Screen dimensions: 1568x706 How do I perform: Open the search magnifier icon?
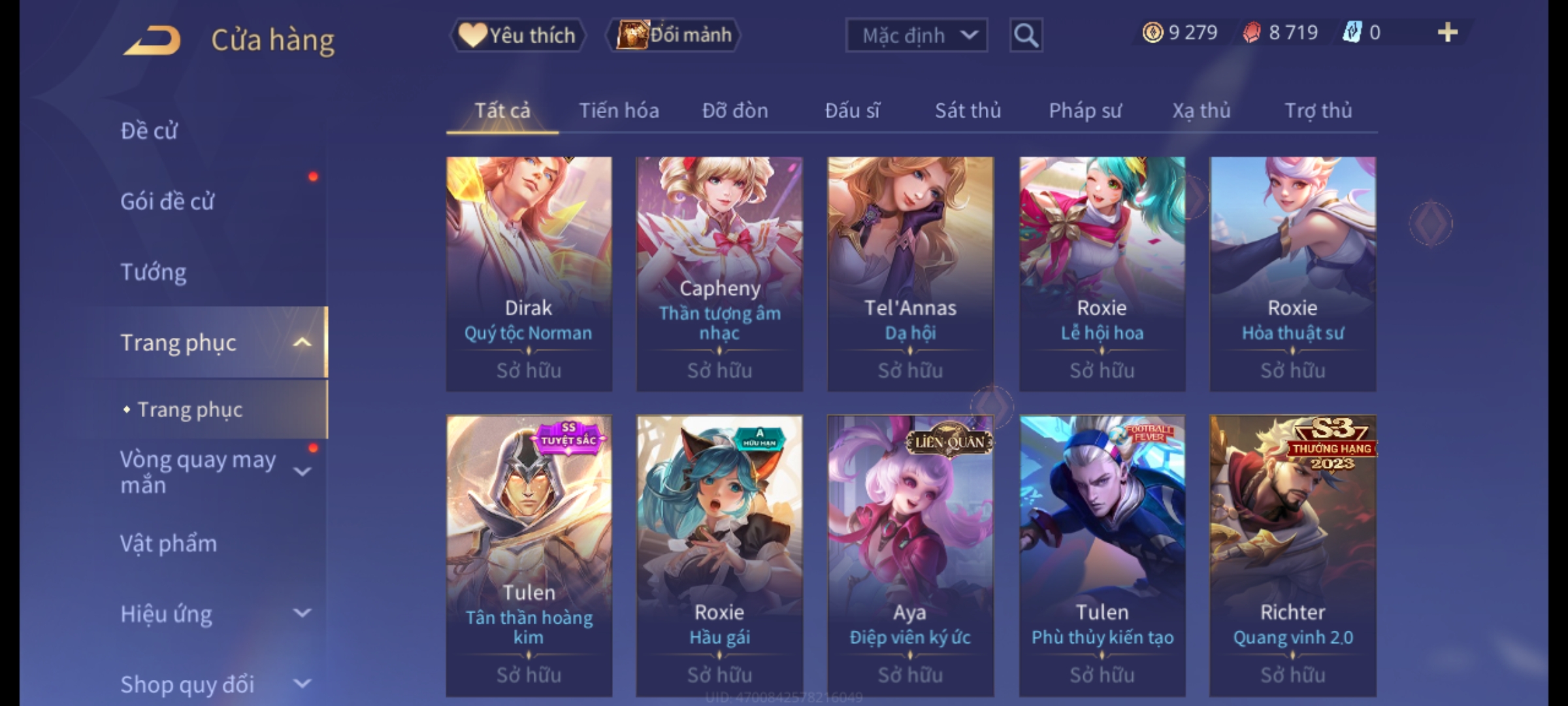tap(1026, 35)
